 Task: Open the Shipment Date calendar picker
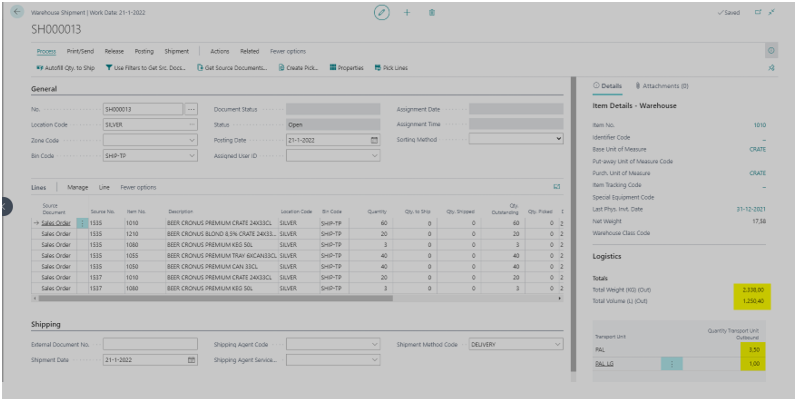click(x=192, y=359)
